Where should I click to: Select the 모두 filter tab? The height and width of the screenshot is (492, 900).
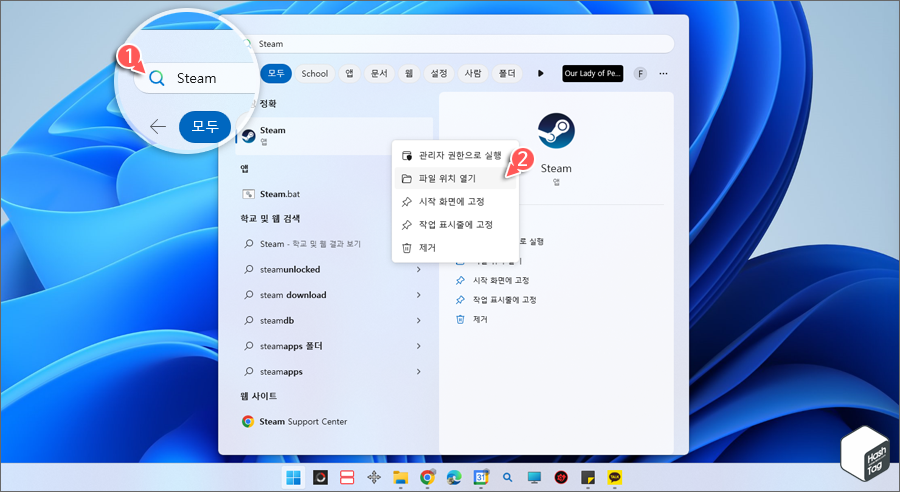click(x=276, y=73)
